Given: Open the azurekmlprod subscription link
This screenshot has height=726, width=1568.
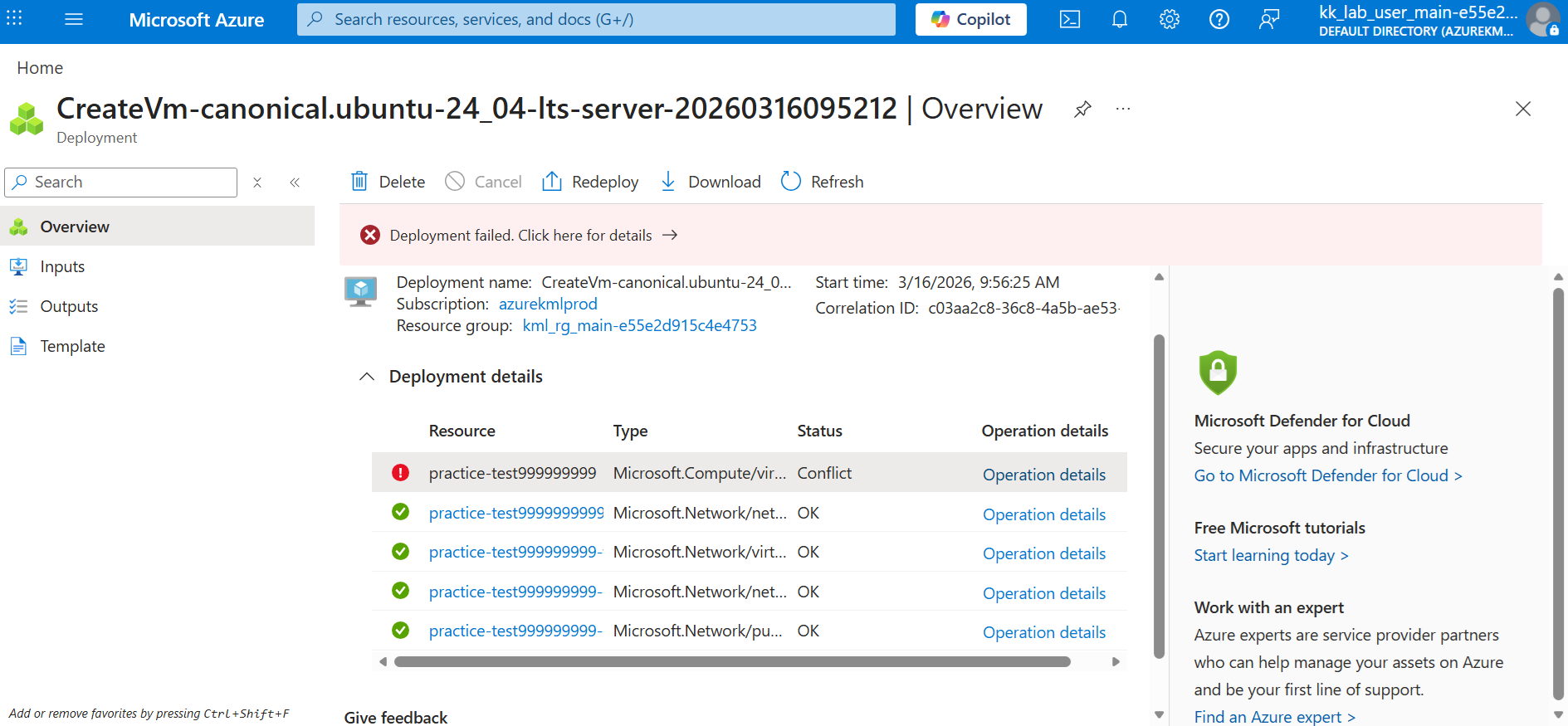Looking at the screenshot, I should [x=548, y=305].
